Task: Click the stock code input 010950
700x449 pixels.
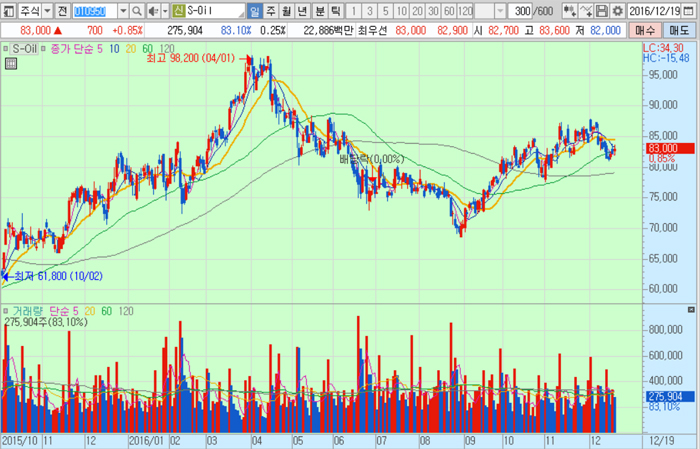Action: (93, 10)
